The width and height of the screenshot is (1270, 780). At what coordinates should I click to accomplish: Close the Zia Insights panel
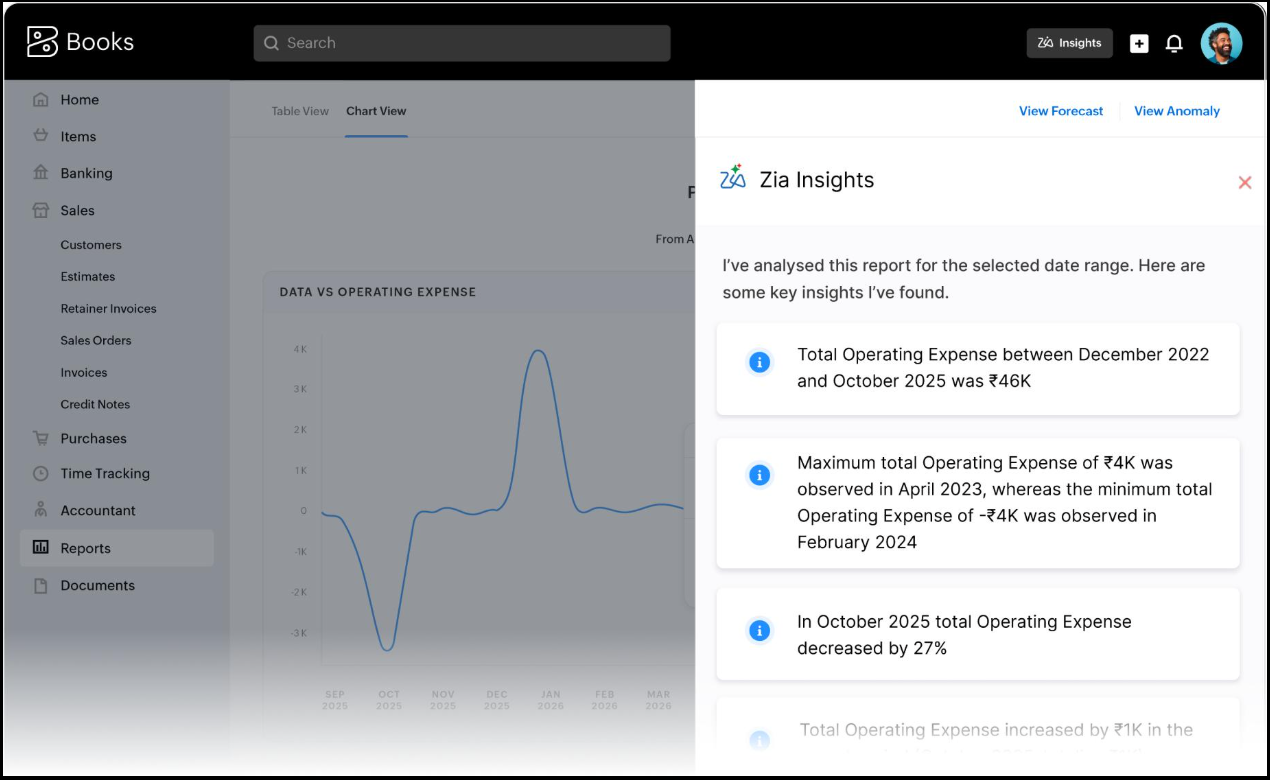click(x=1245, y=182)
